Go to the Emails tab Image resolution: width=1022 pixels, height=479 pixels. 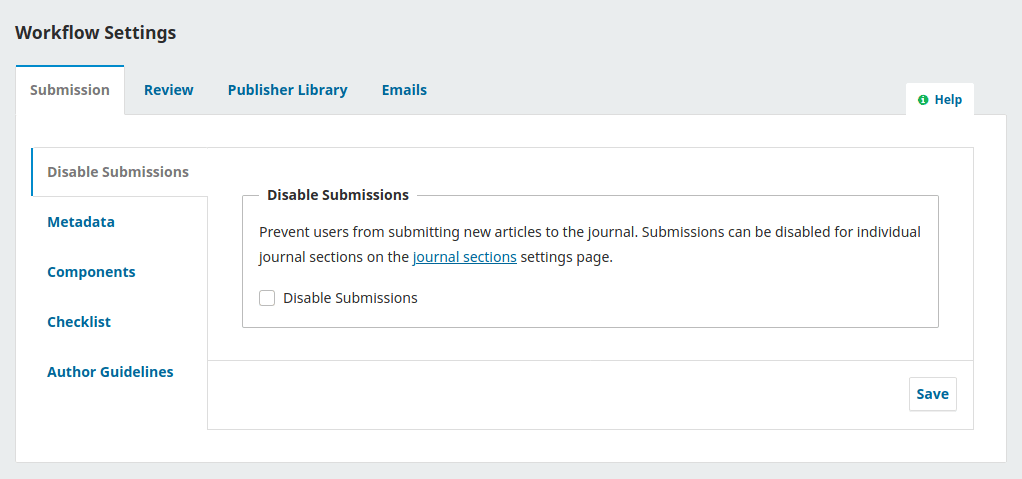(x=404, y=90)
